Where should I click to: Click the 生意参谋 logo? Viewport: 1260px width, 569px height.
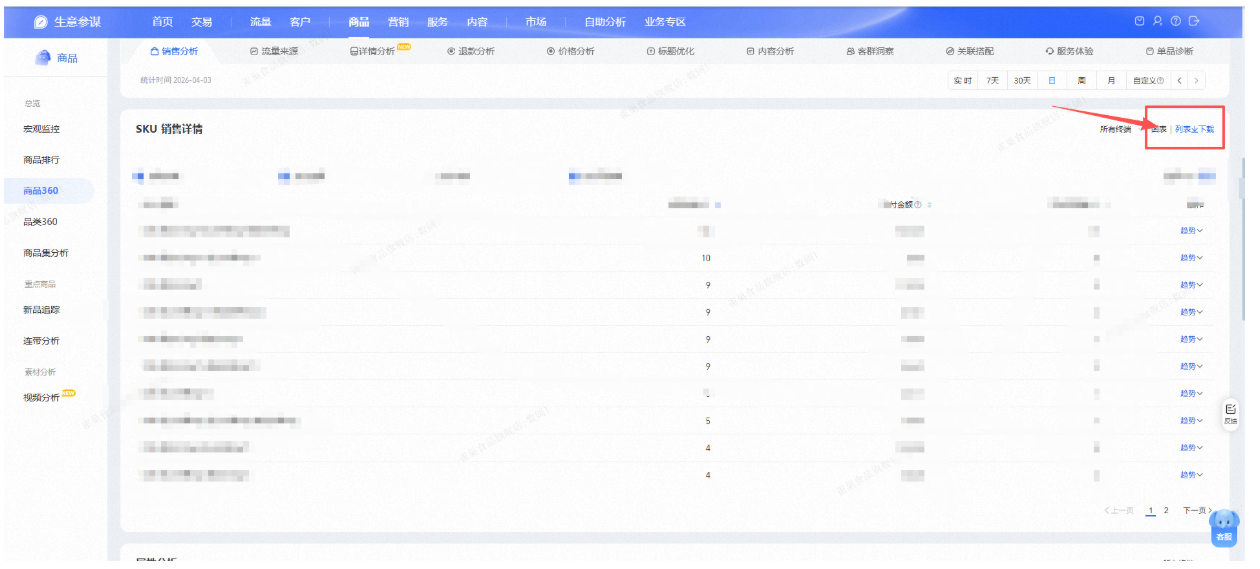tap(66, 21)
